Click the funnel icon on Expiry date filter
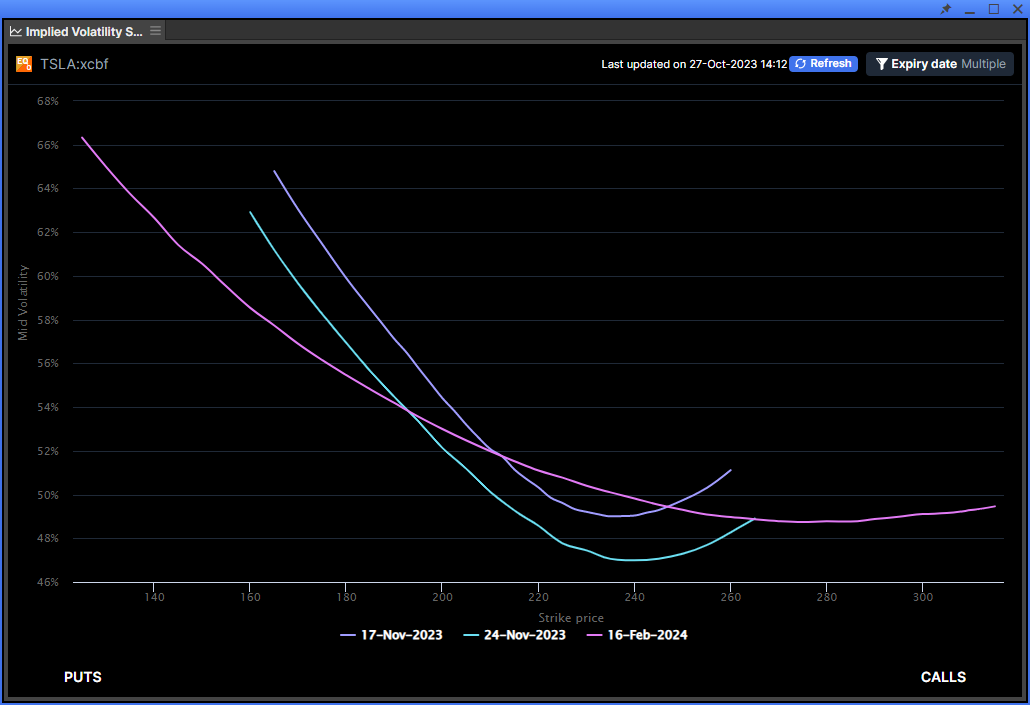Screen dimensions: 1030x705 click(881, 63)
